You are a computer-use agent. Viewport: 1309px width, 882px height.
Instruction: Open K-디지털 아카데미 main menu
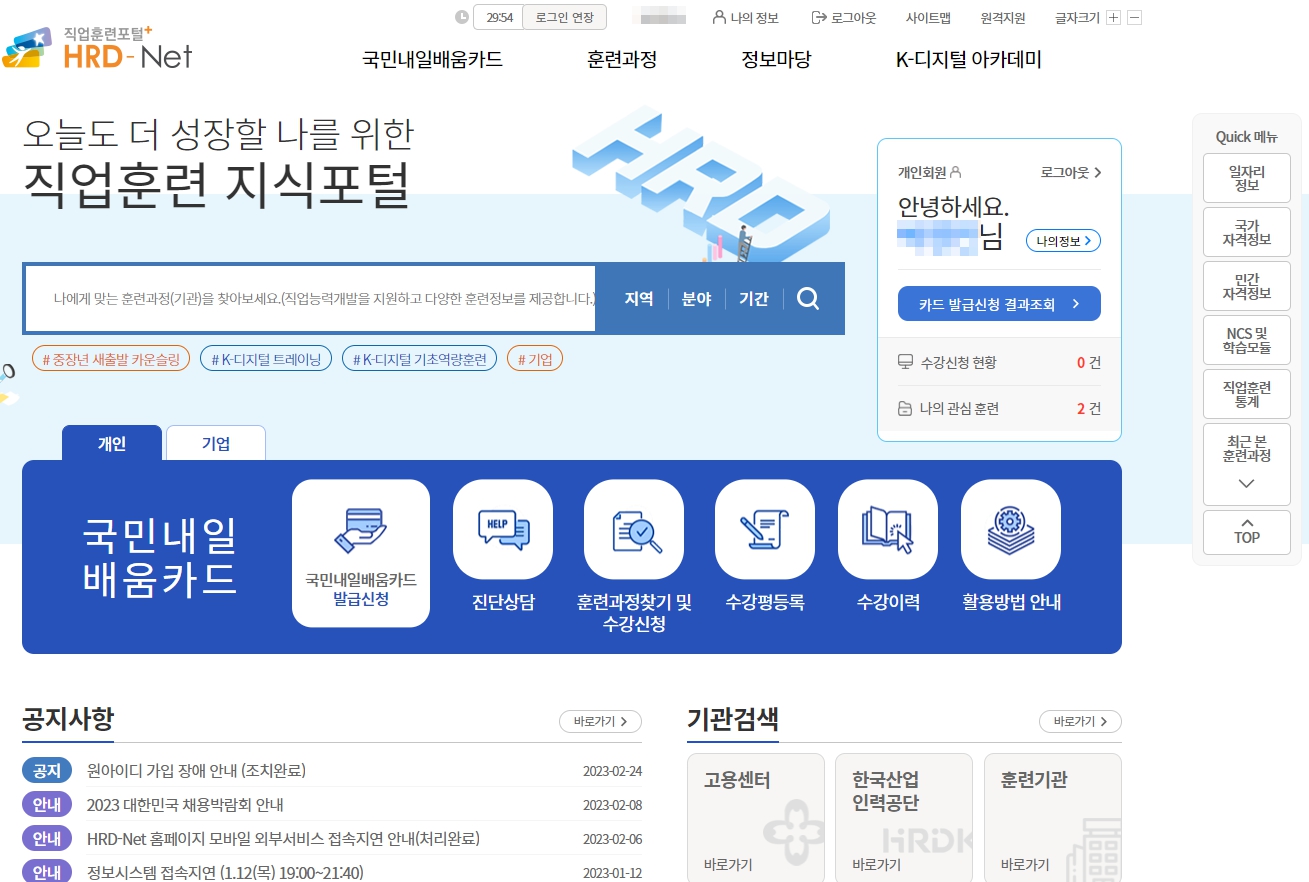[x=969, y=59]
